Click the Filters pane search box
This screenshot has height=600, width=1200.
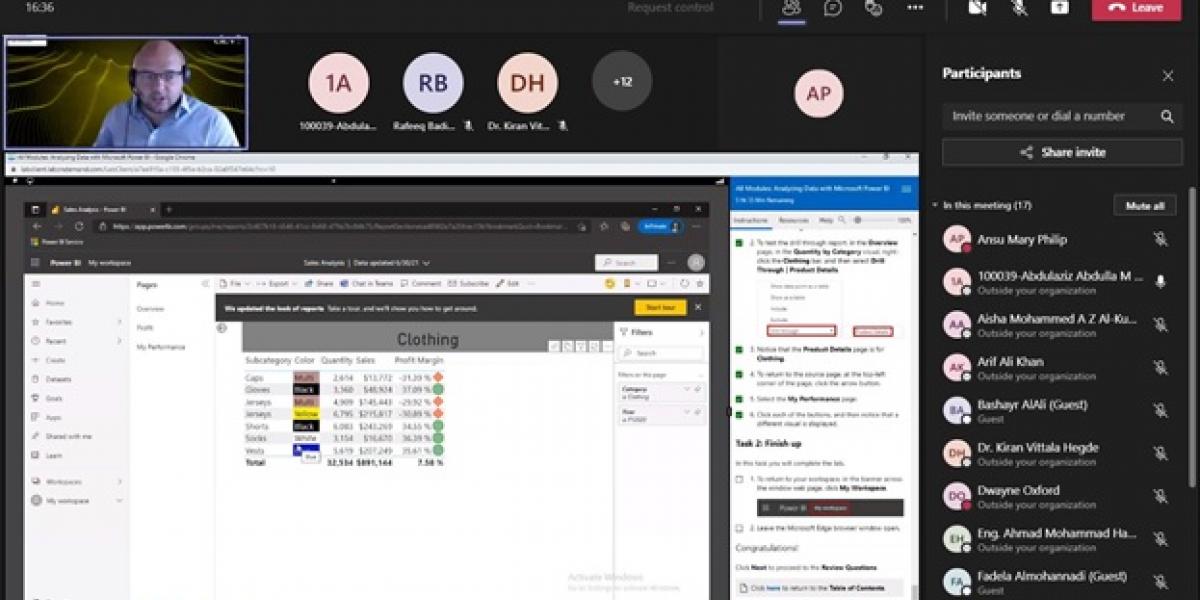point(661,353)
